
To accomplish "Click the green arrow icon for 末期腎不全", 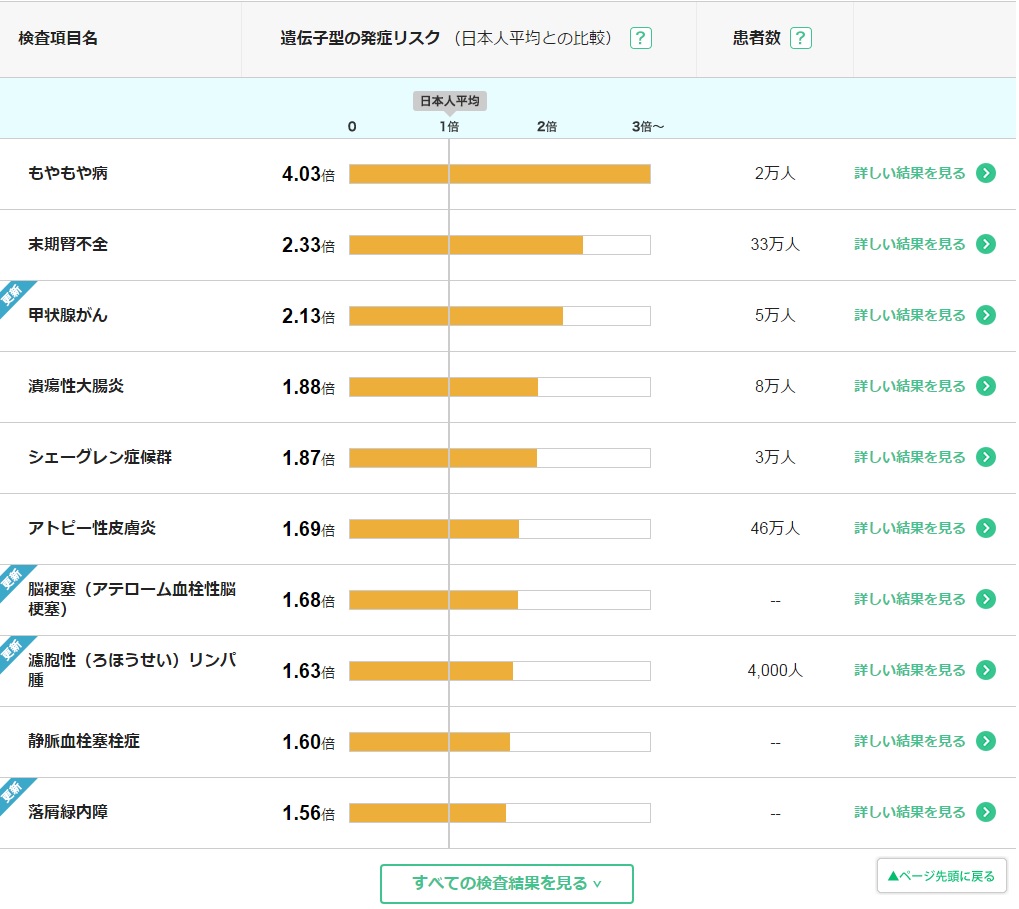I will point(987,244).
